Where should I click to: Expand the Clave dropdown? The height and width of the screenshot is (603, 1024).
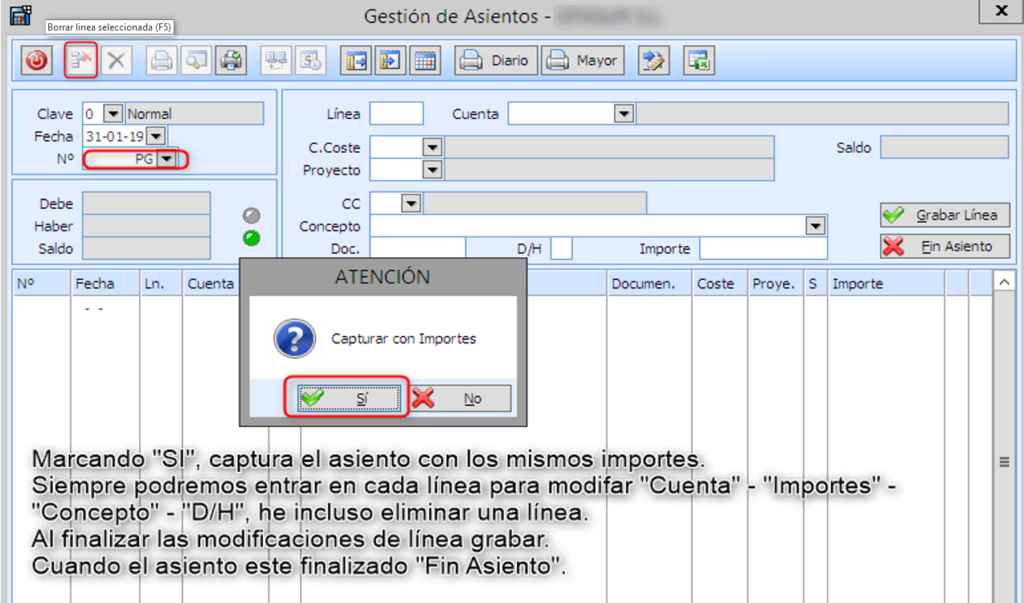click(112, 114)
